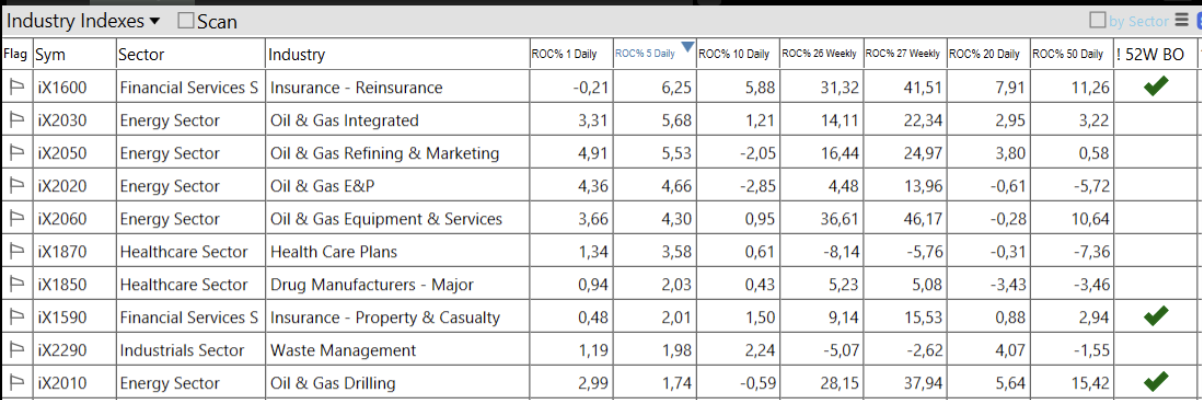Sort by ROC% 50 Daily column header
Viewport: 1202px width, 400px height.
tap(1068, 54)
